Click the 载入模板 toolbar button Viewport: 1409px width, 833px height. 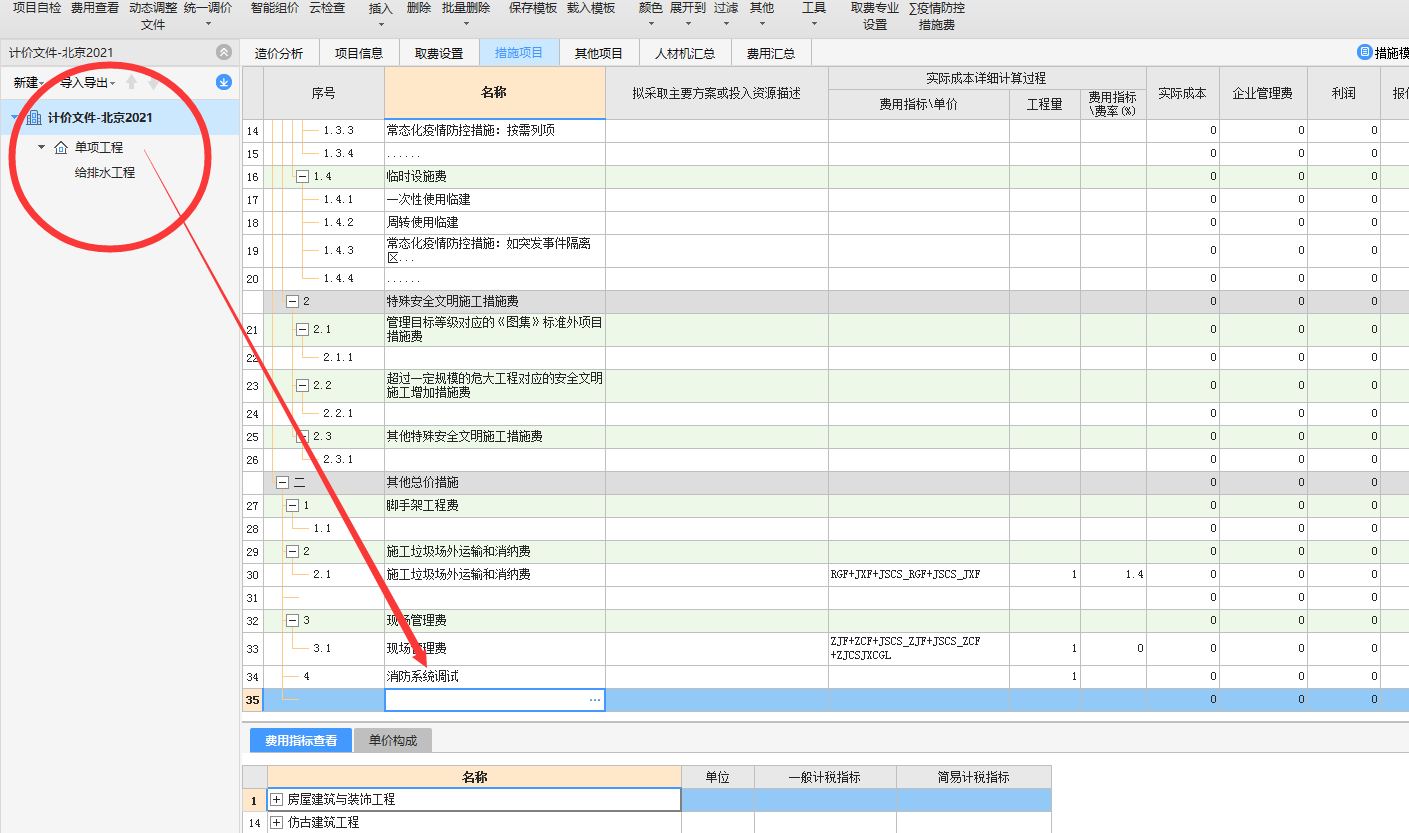pyautogui.click(x=591, y=8)
